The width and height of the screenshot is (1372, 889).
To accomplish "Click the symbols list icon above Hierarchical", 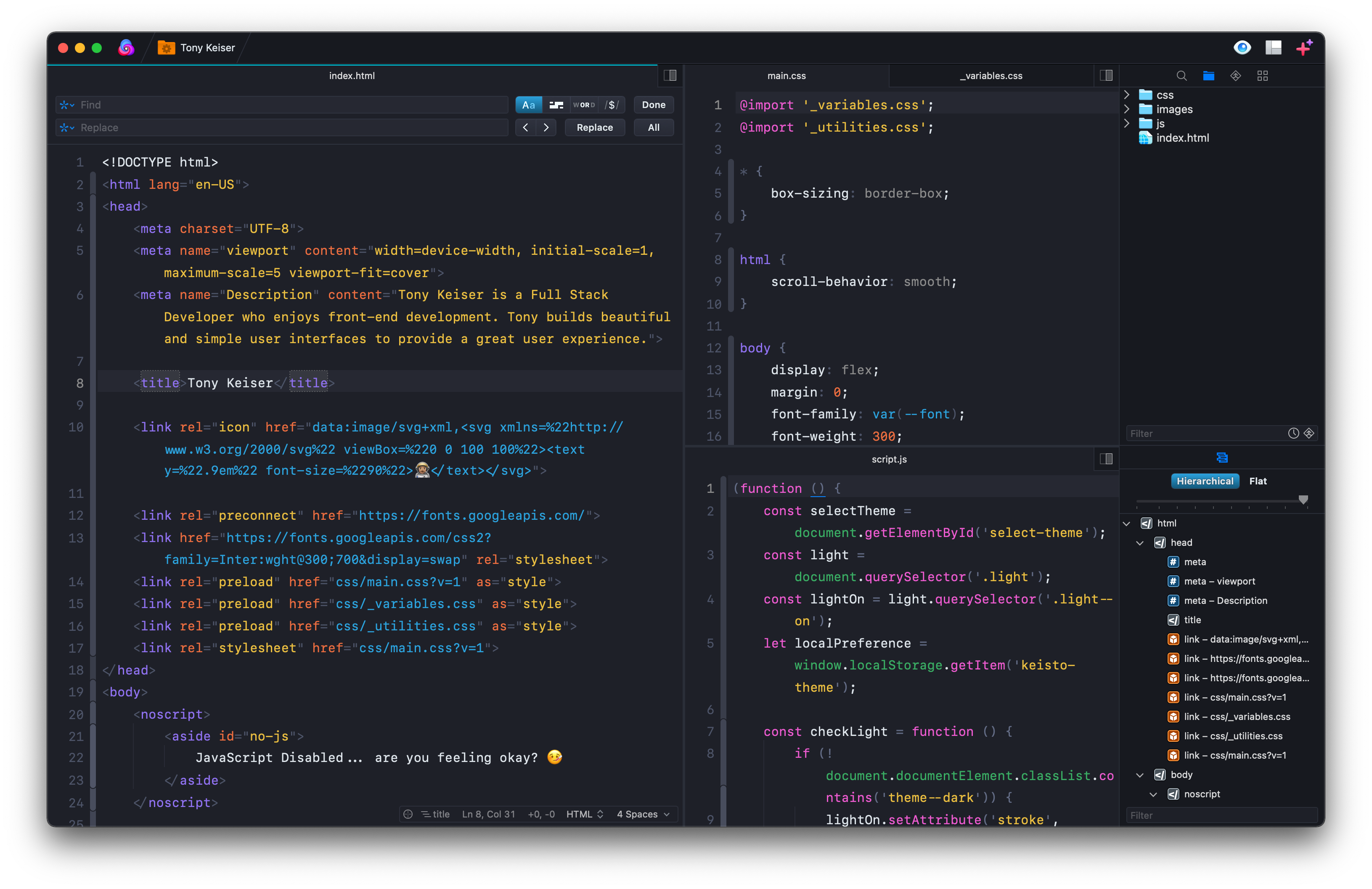I will 1221,457.
